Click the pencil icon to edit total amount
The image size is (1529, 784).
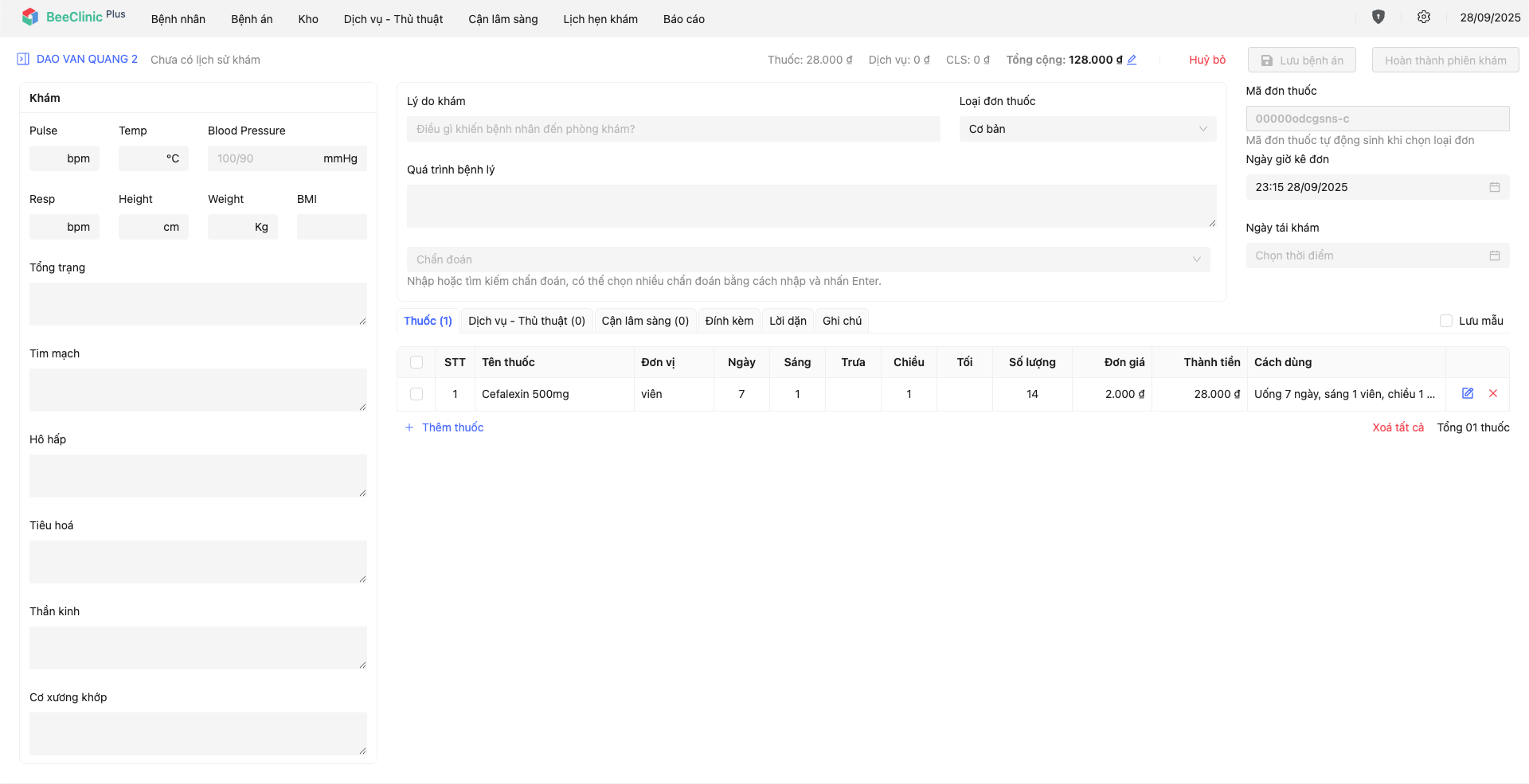(1132, 60)
